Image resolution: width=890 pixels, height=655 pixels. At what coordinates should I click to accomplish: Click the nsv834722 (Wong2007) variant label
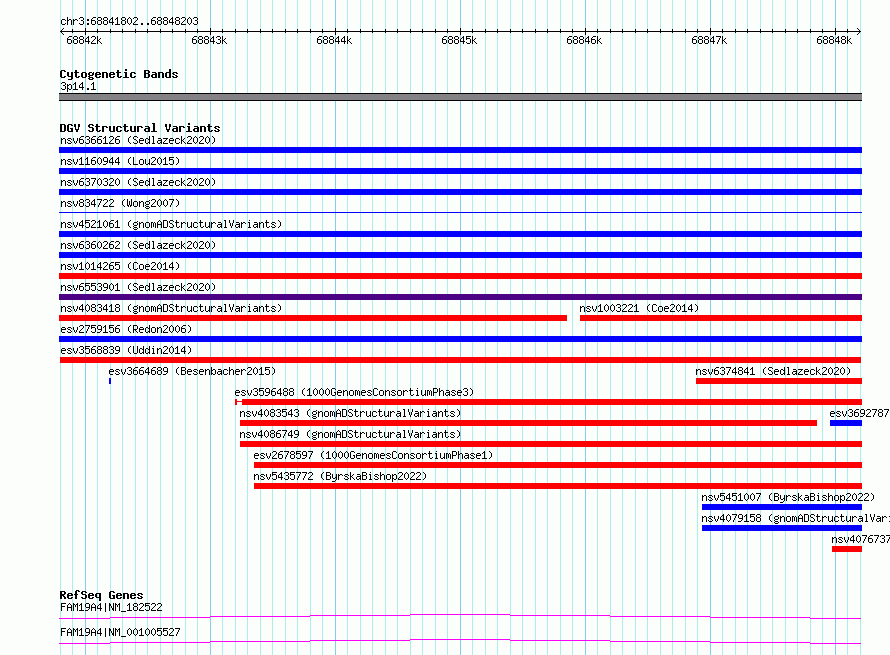(x=120, y=203)
